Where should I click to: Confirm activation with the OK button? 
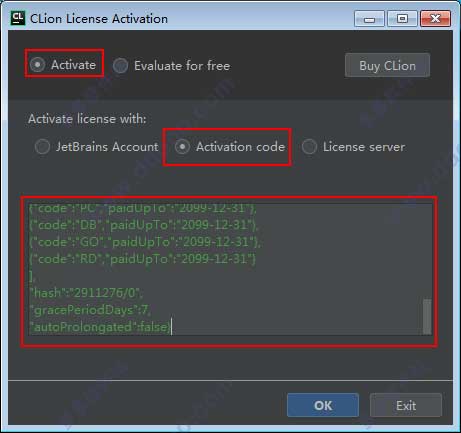click(323, 405)
